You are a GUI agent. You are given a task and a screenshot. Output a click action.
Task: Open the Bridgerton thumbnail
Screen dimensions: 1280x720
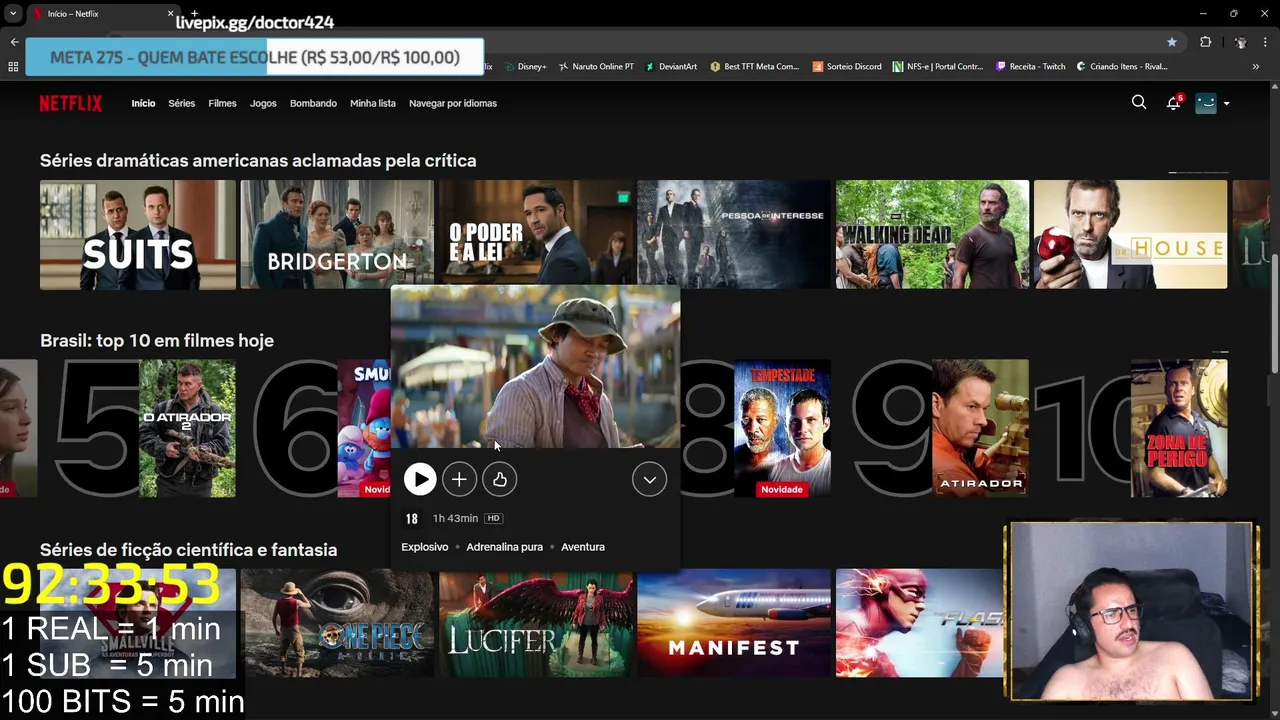coord(337,235)
